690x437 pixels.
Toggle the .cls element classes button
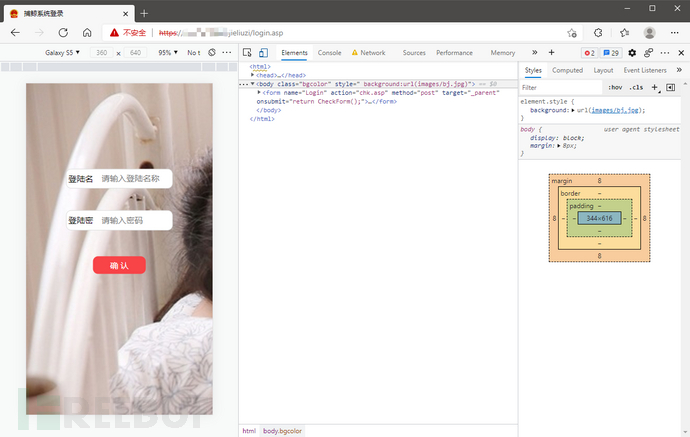click(x=636, y=88)
